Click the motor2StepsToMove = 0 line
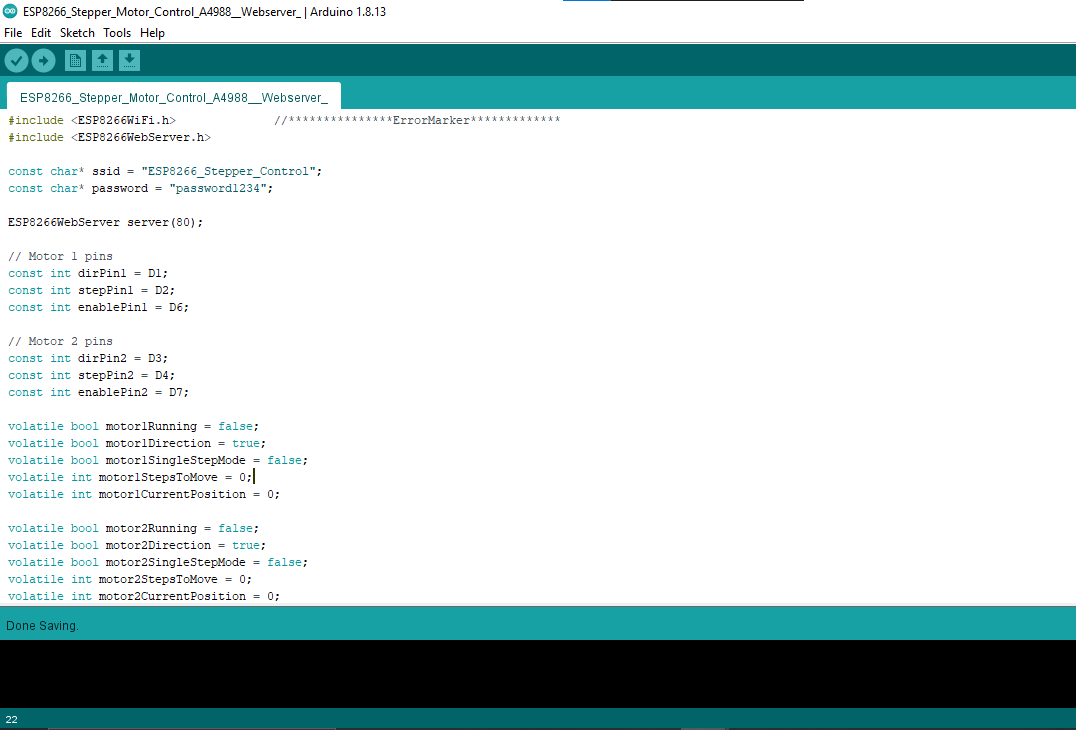Viewport: 1076px width, 730px height. (130, 579)
